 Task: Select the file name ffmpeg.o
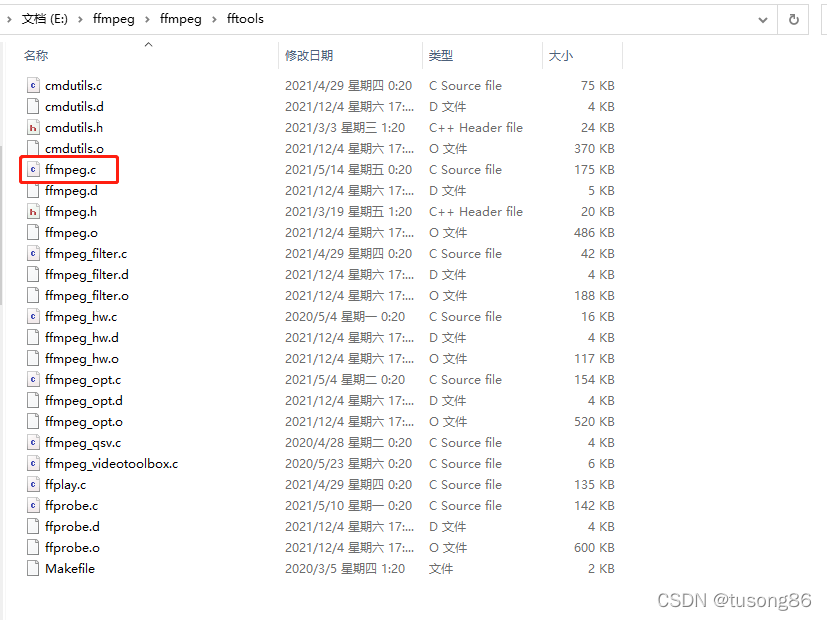71,232
